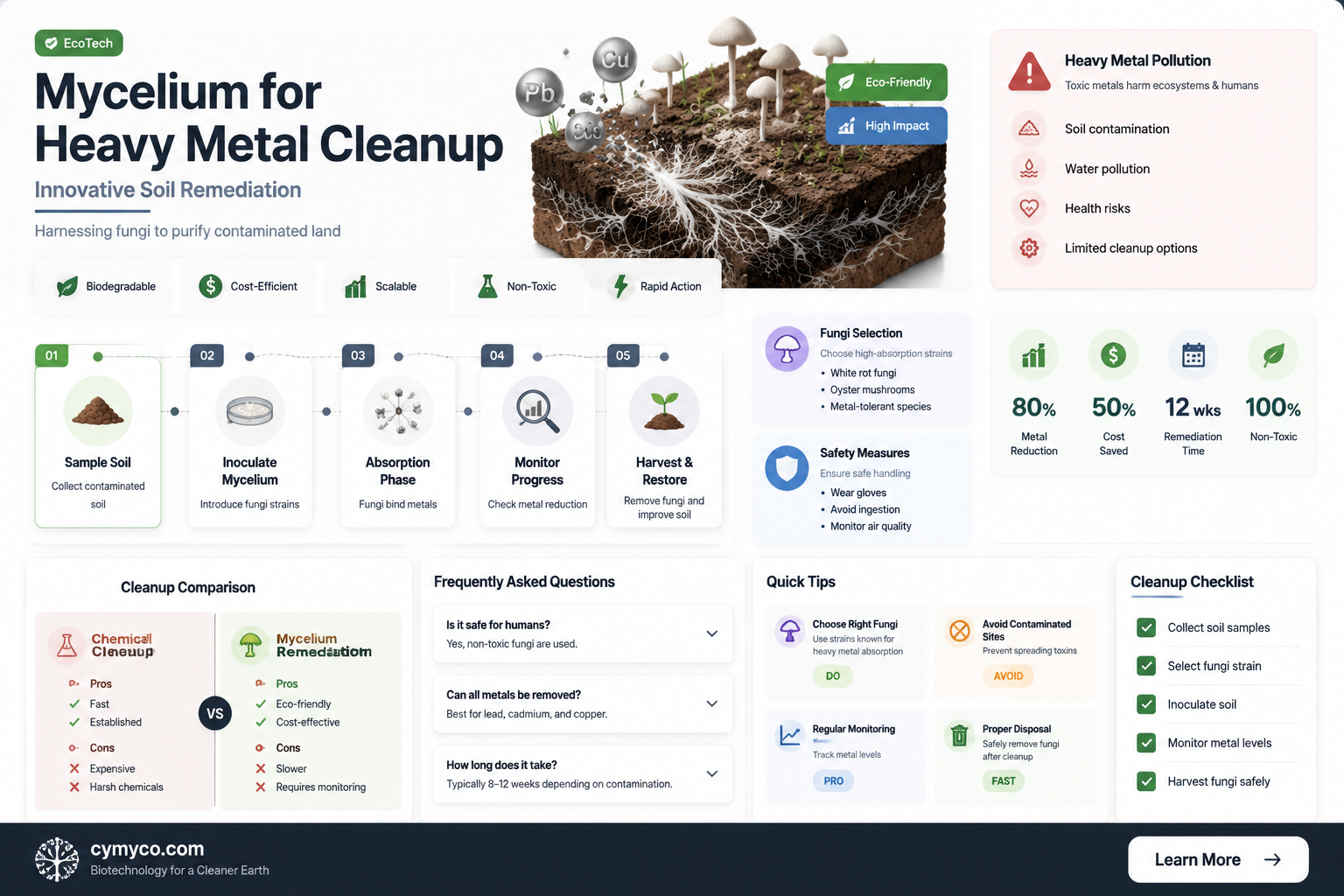1344x896 pixels.
Task: Click the PRO tag
Action: click(834, 781)
